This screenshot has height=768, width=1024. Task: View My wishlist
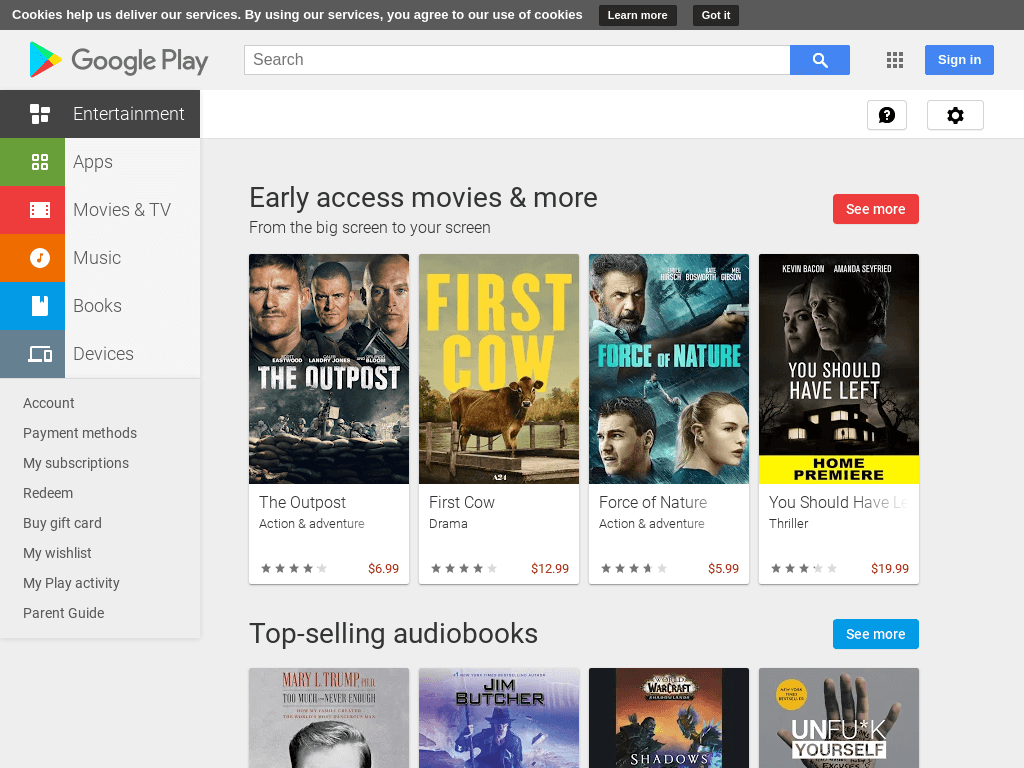click(57, 553)
